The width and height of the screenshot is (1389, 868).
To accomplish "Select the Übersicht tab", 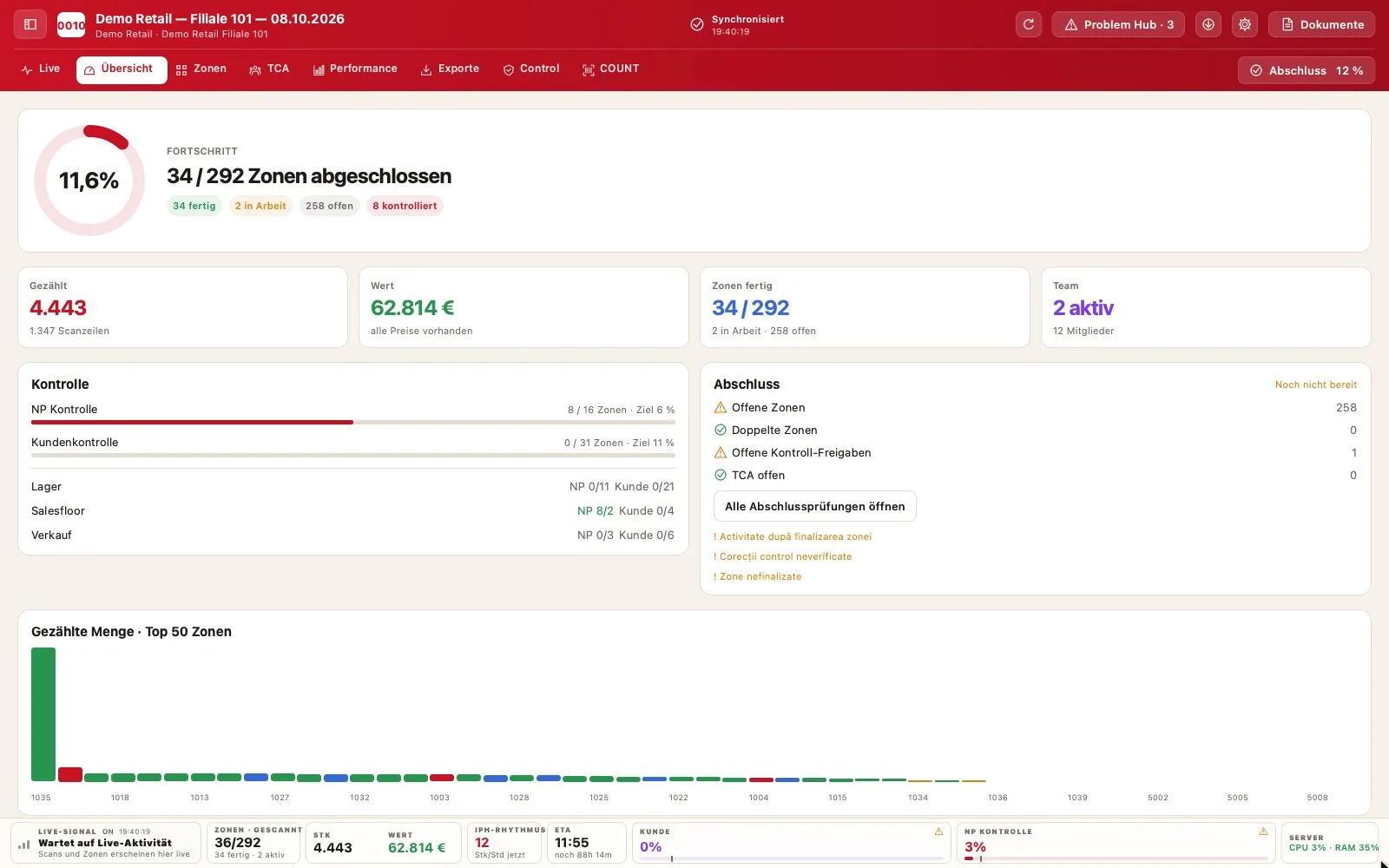I will tap(122, 69).
